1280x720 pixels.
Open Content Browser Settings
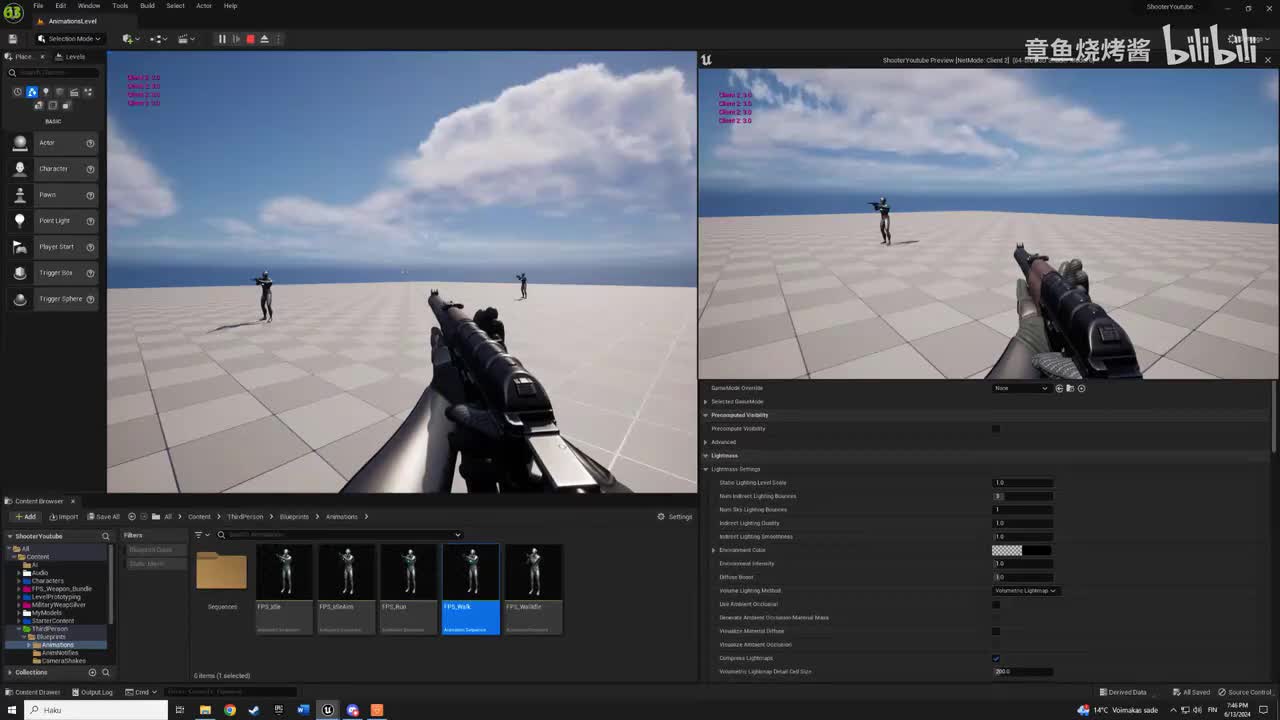pyautogui.click(x=674, y=517)
